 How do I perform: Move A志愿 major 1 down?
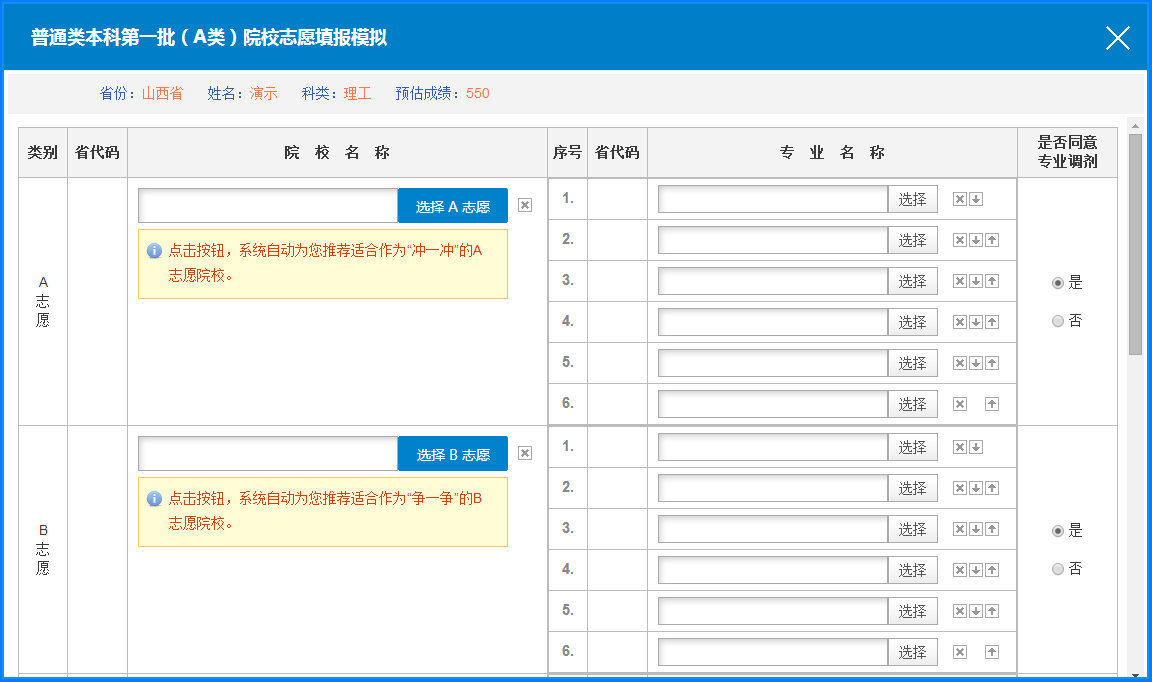click(x=976, y=199)
